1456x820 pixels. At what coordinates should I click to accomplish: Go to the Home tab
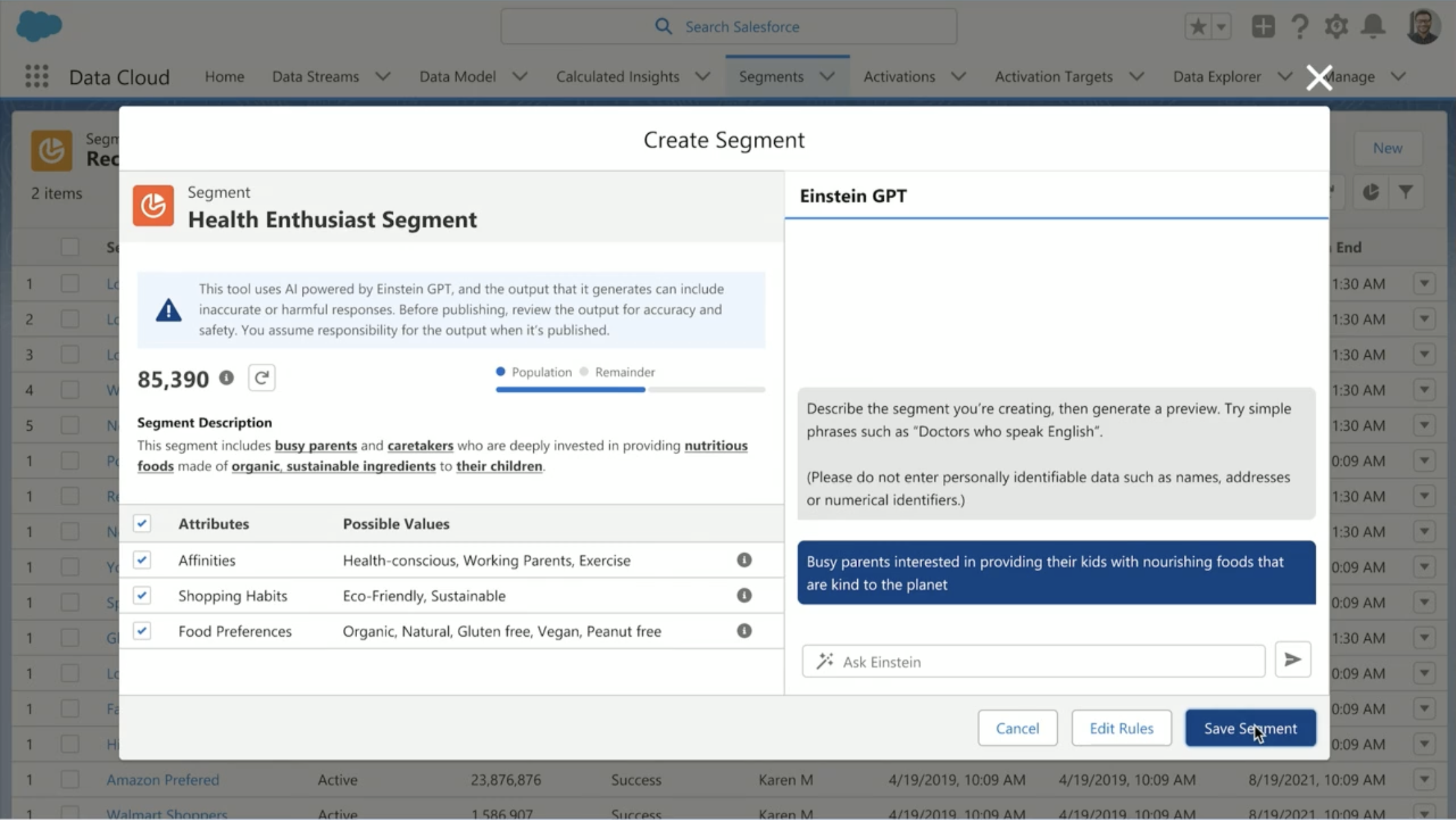224,76
